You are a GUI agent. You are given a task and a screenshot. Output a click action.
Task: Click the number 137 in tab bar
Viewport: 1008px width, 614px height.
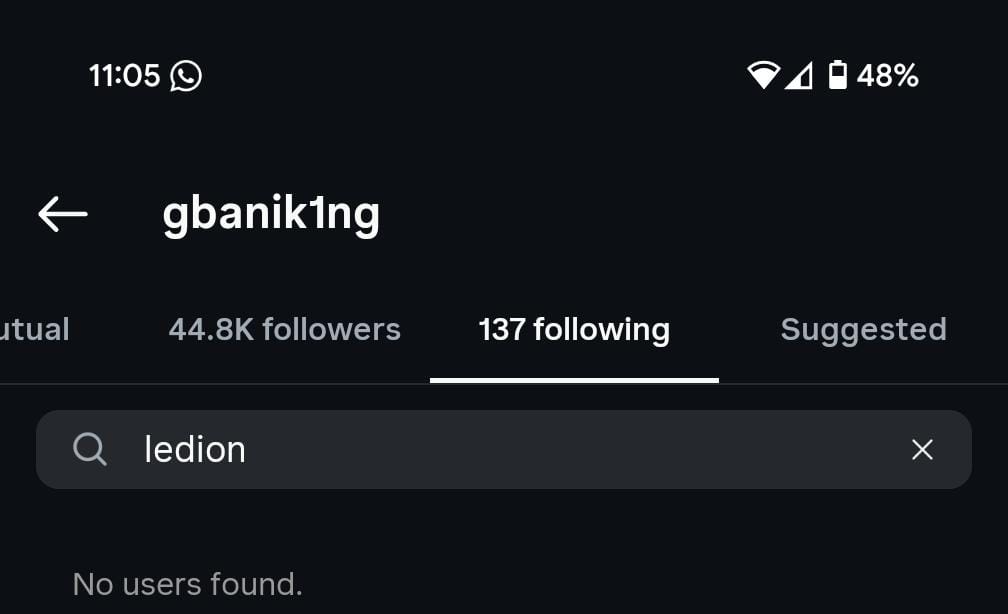pos(502,330)
